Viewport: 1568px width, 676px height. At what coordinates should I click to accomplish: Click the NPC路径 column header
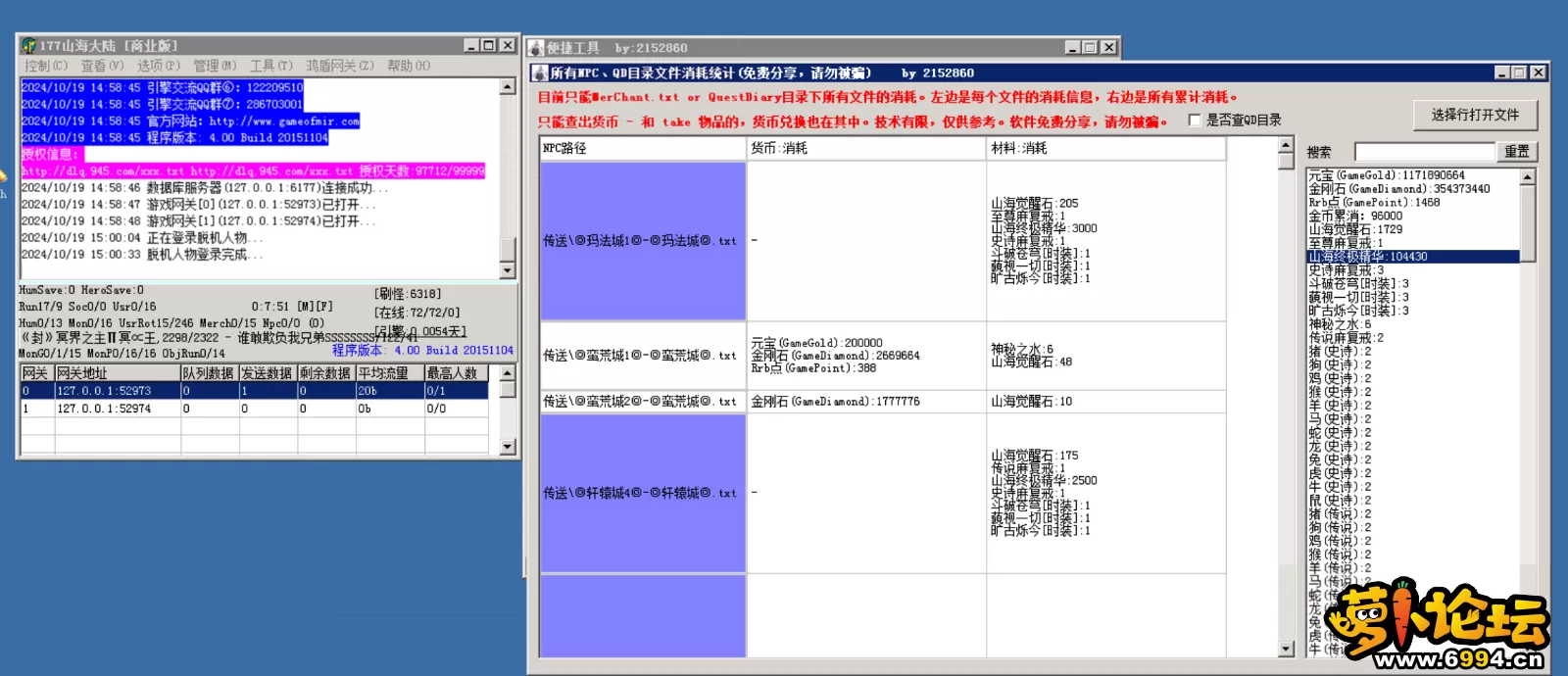click(x=643, y=149)
